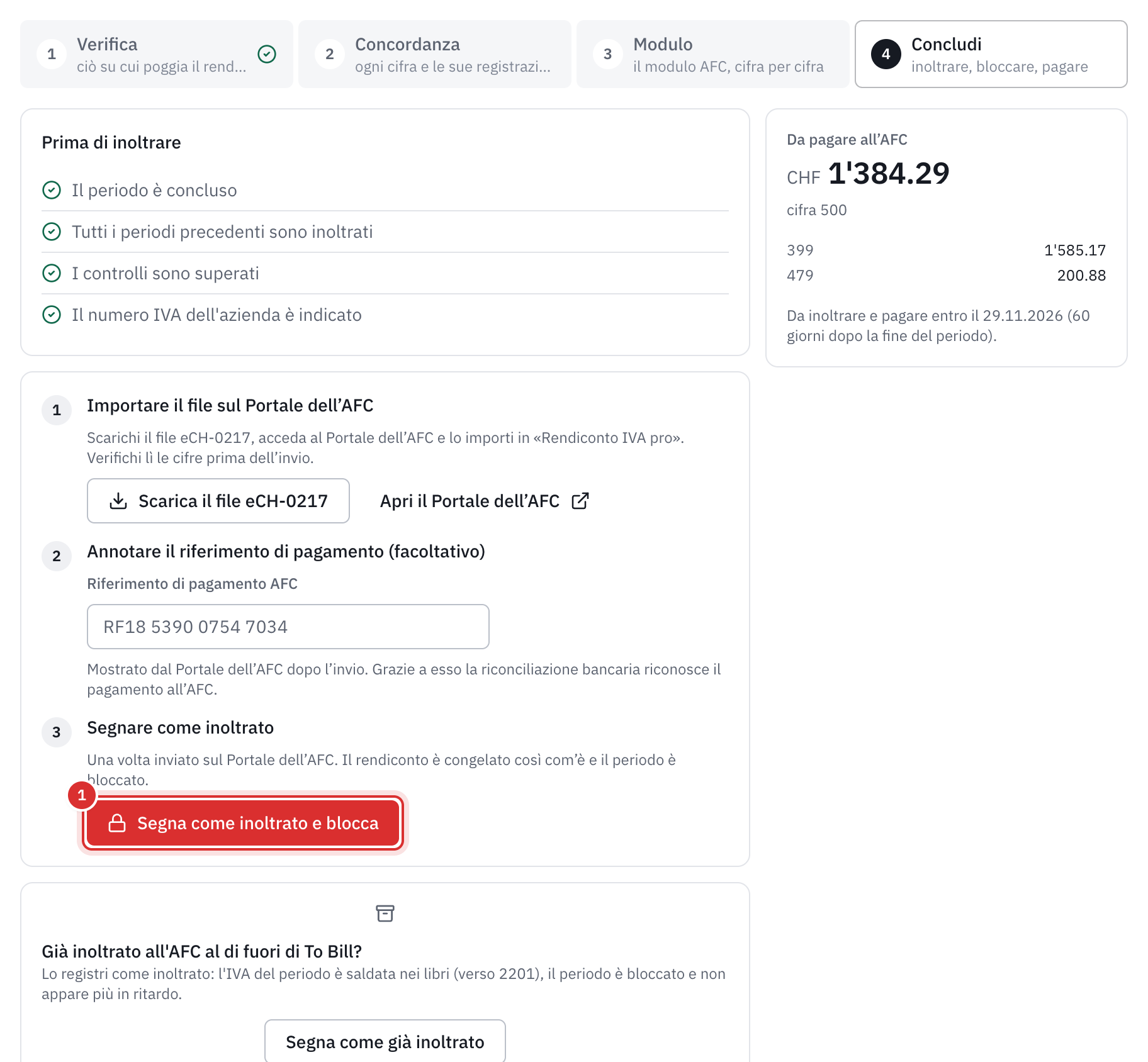Click 'Importare il file sul Portale dell'AFC' heading
Viewport: 1148px width, 1062px height.
pos(230,406)
